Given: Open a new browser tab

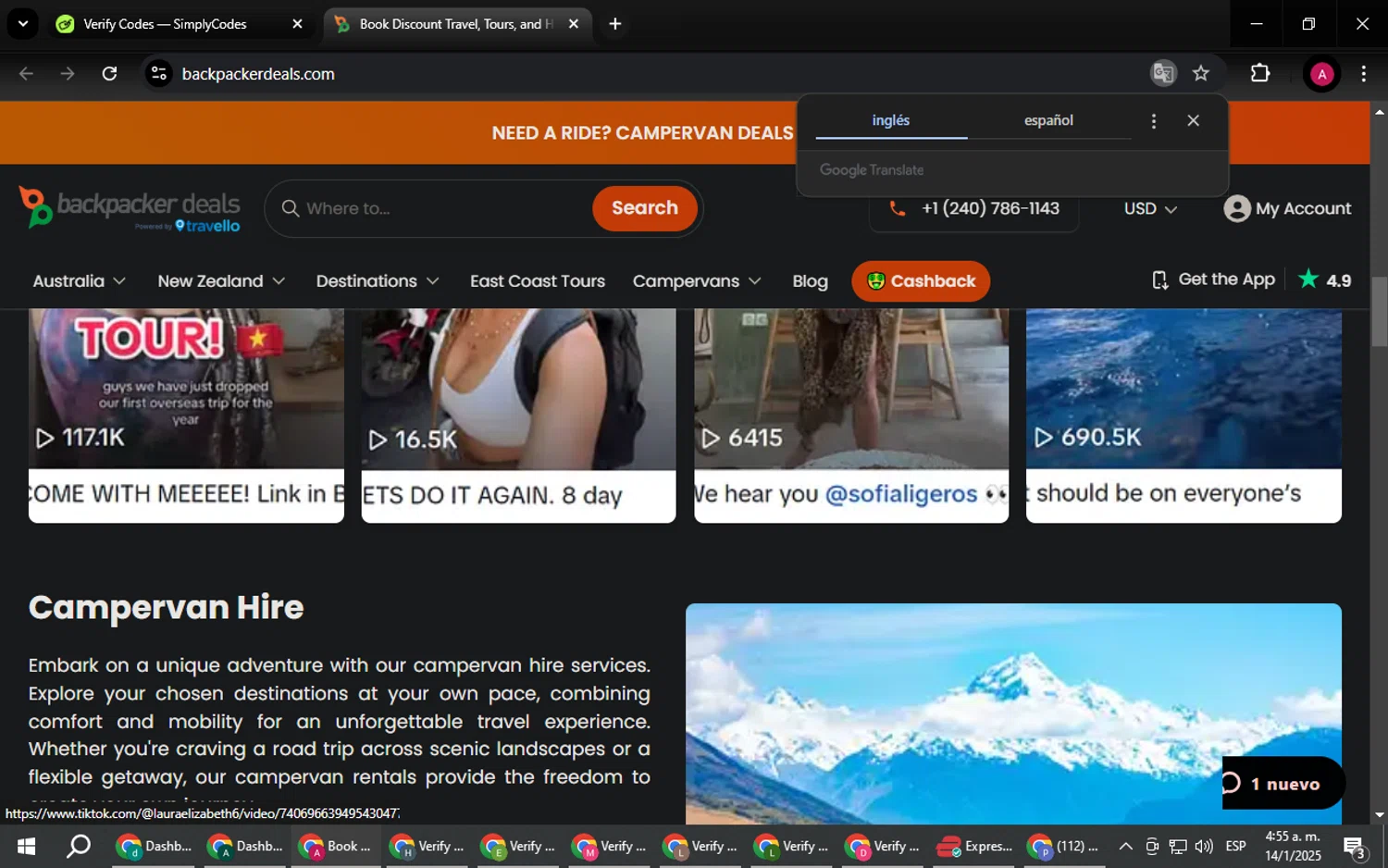Looking at the screenshot, I should (x=615, y=24).
